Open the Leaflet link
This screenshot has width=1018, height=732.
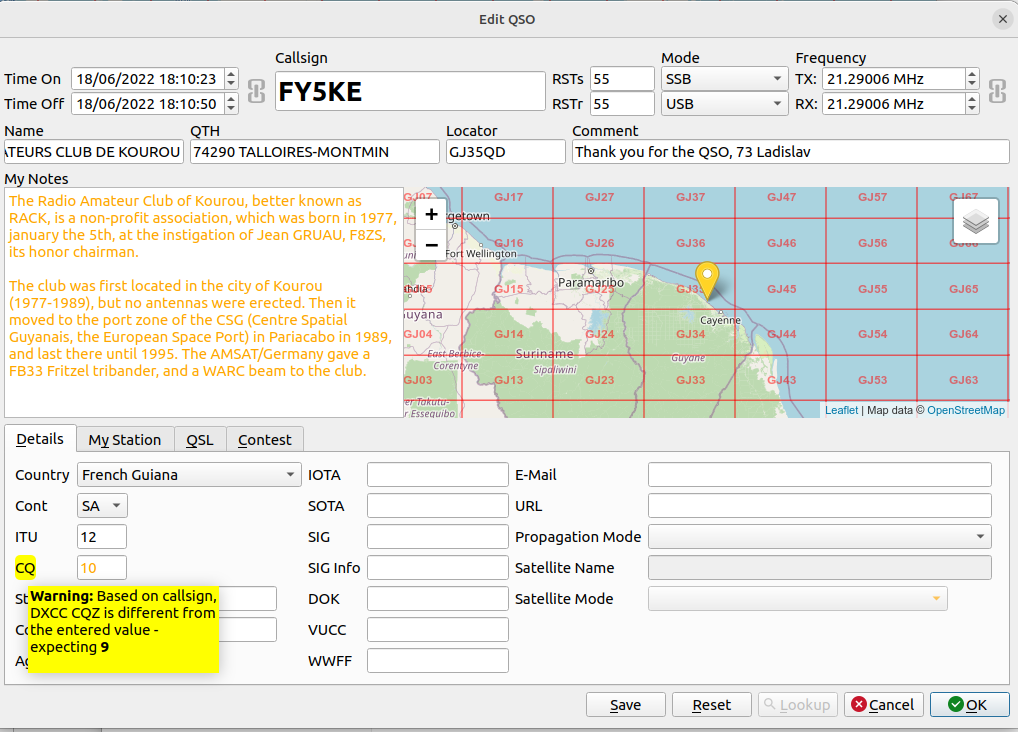click(x=841, y=410)
